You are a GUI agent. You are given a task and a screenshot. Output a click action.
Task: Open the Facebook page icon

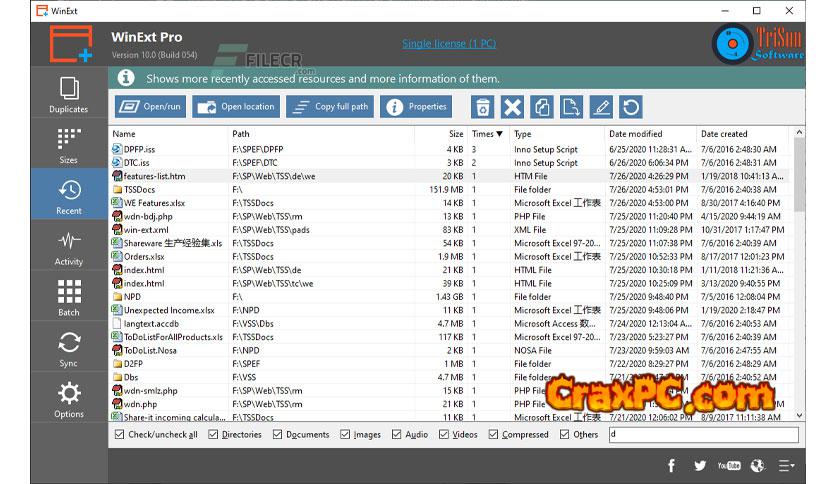671,465
